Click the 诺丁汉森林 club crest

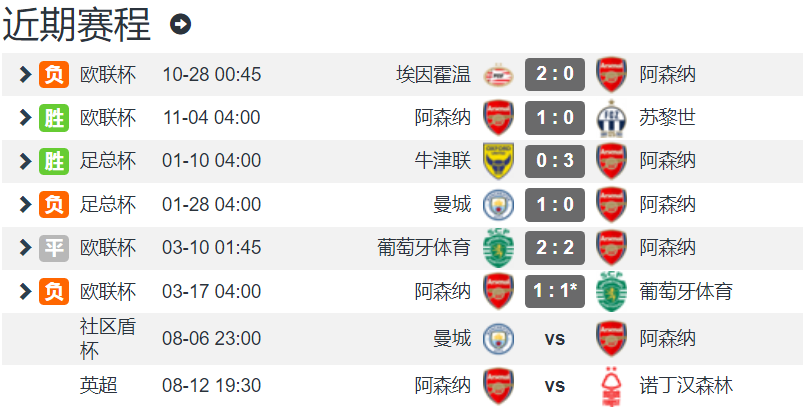pos(610,386)
